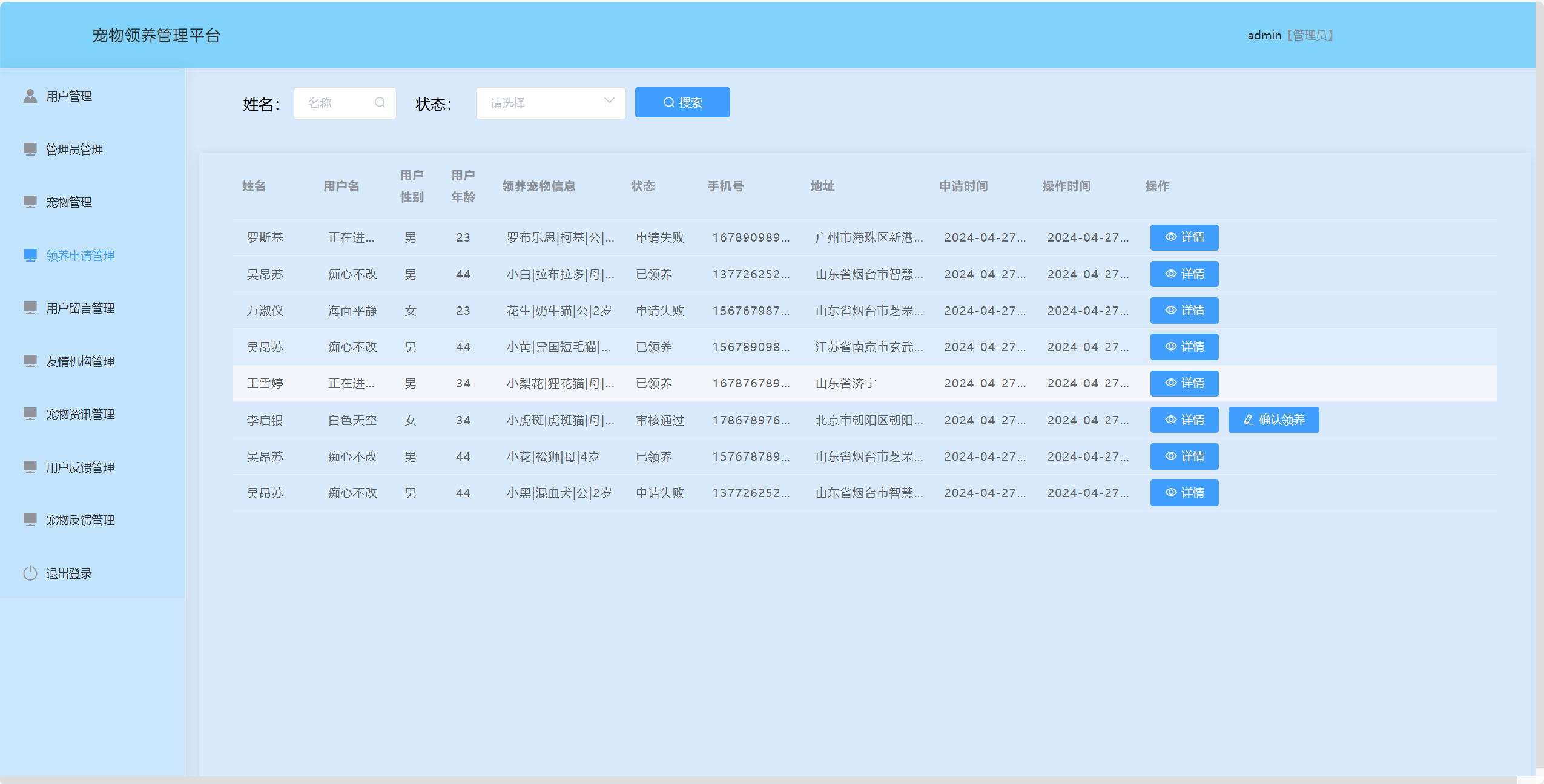The width and height of the screenshot is (1544, 784).
Task: Click the power icon for 退出登录
Action: click(30, 573)
